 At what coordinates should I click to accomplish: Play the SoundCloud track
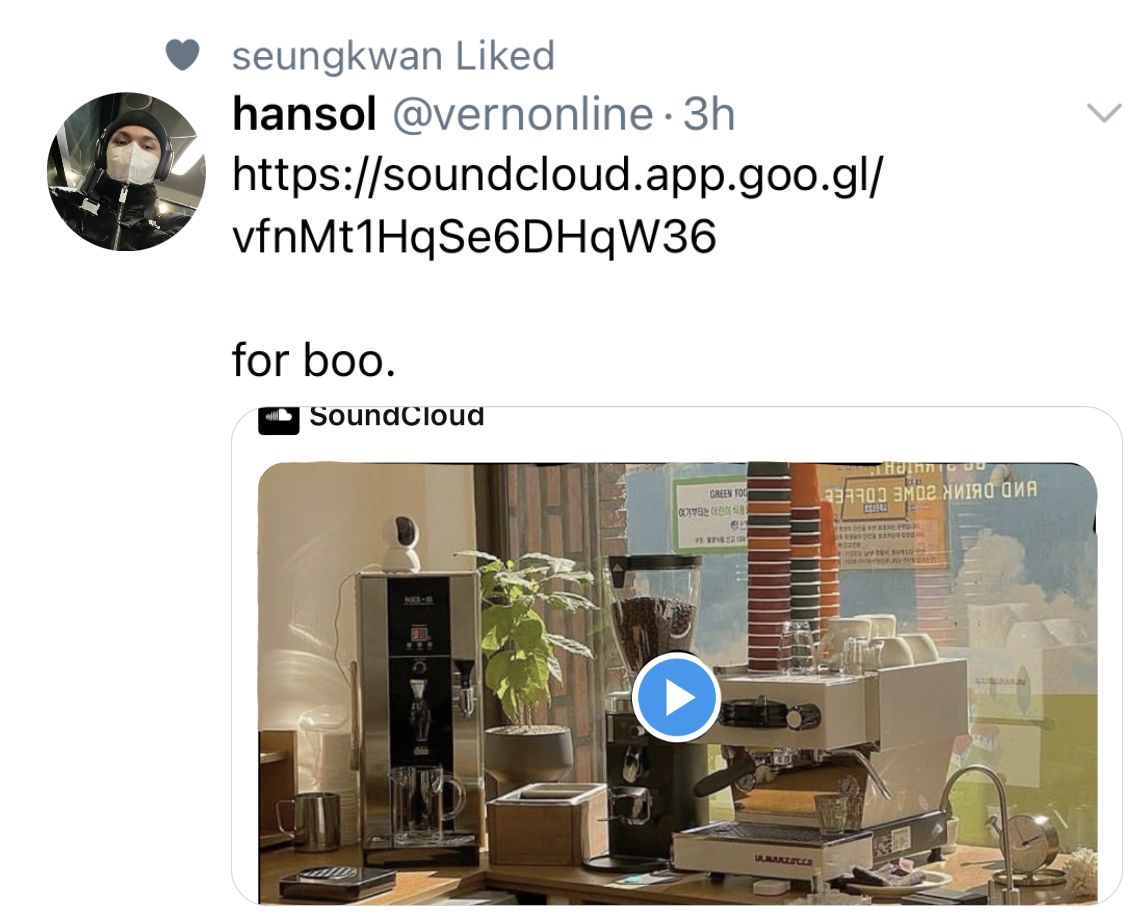click(676, 697)
